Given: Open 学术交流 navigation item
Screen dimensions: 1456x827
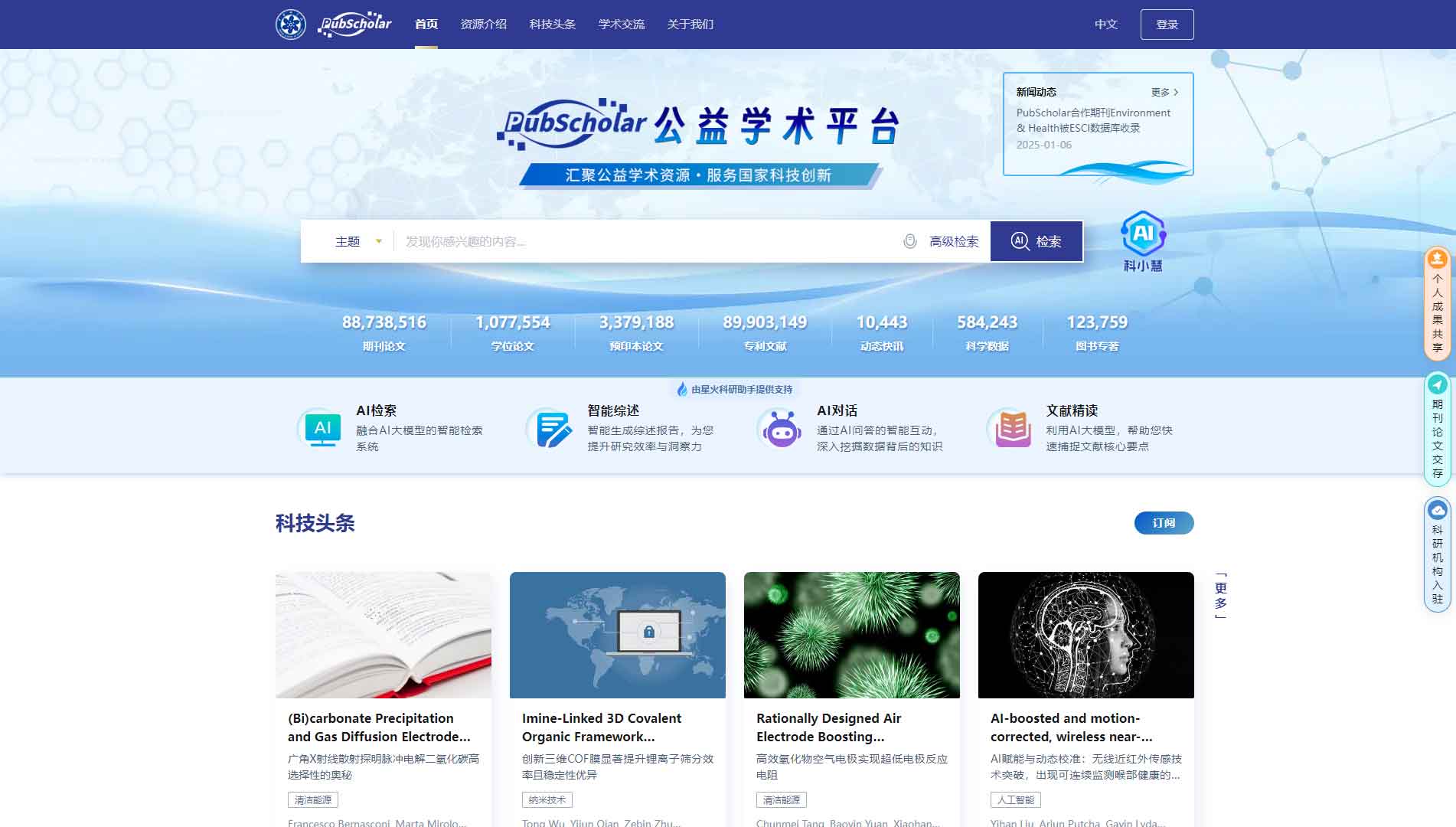Looking at the screenshot, I should pyautogui.click(x=622, y=25).
